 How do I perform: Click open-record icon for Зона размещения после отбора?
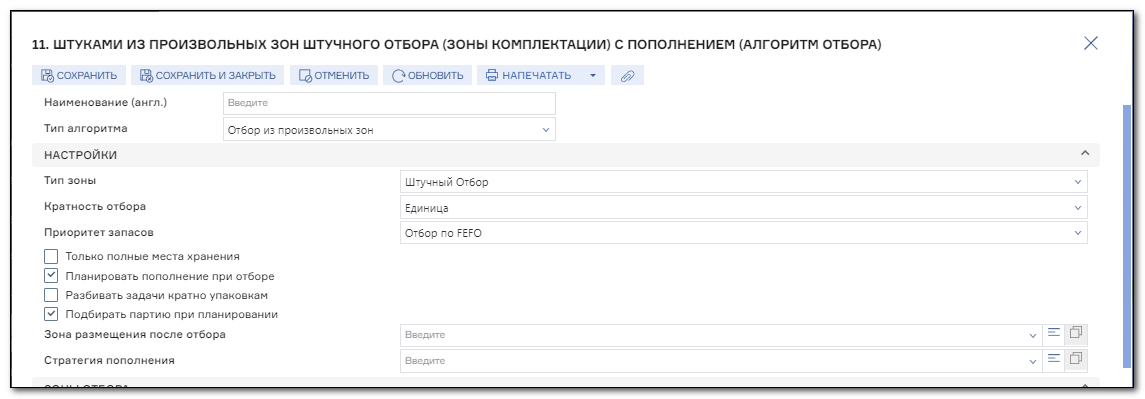(x=1076, y=333)
